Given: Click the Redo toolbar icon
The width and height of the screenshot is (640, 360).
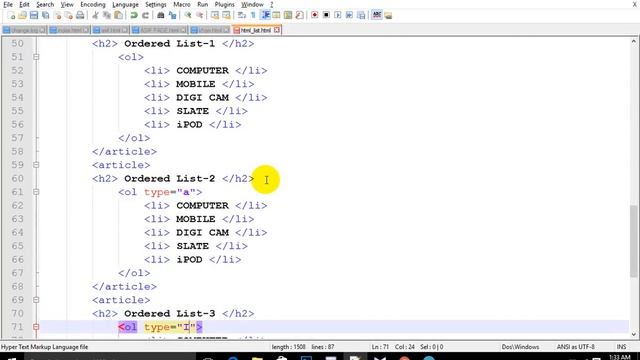Looking at the screenshot, I should point(145,16).
